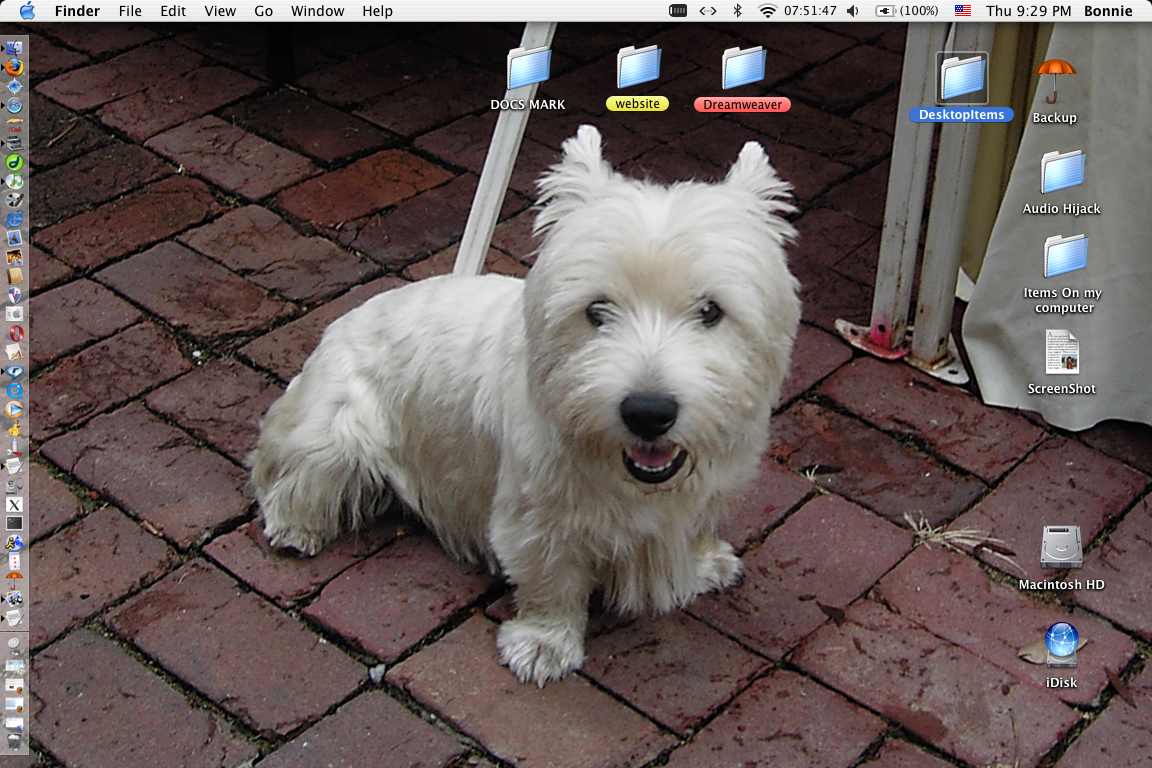Launch Firefox from the Dock
Screen dimensions: 1152x768
pos(14,67)
